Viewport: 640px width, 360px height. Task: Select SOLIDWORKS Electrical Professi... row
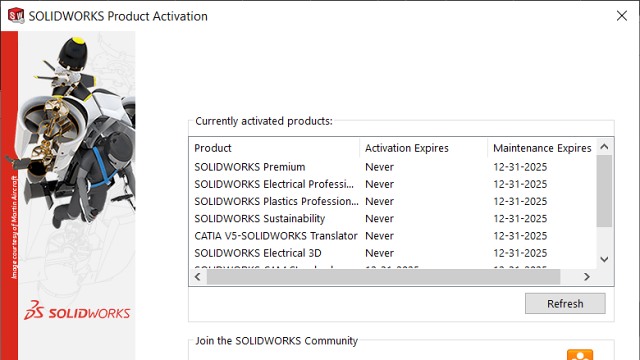pyautogui.click(x=393, y=184)
